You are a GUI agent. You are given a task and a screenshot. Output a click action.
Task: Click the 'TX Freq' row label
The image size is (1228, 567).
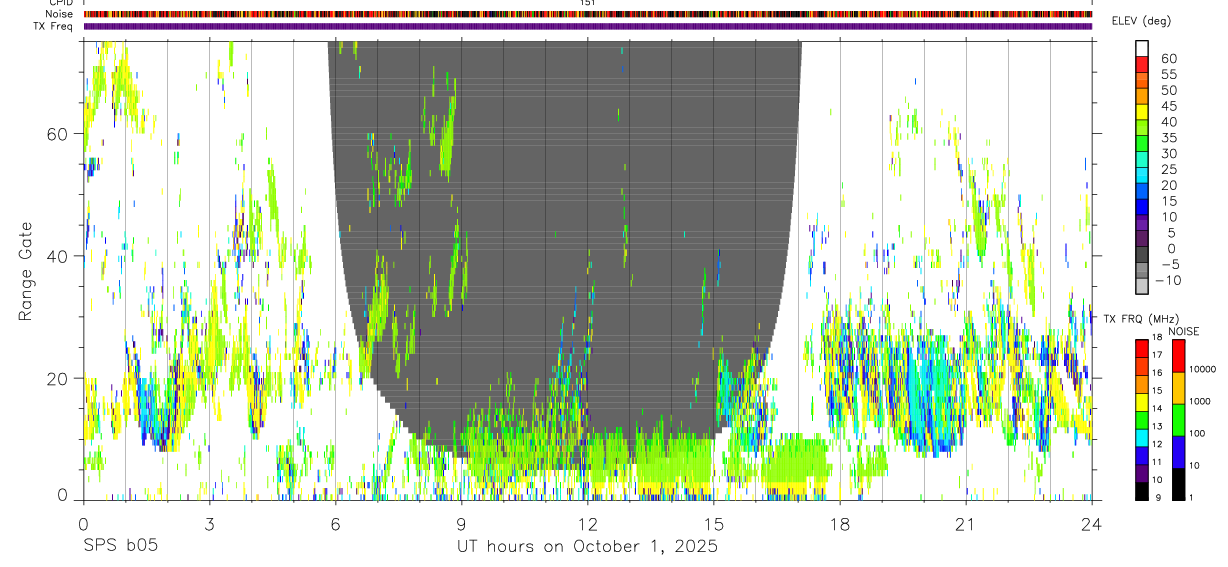click(54, 26)
